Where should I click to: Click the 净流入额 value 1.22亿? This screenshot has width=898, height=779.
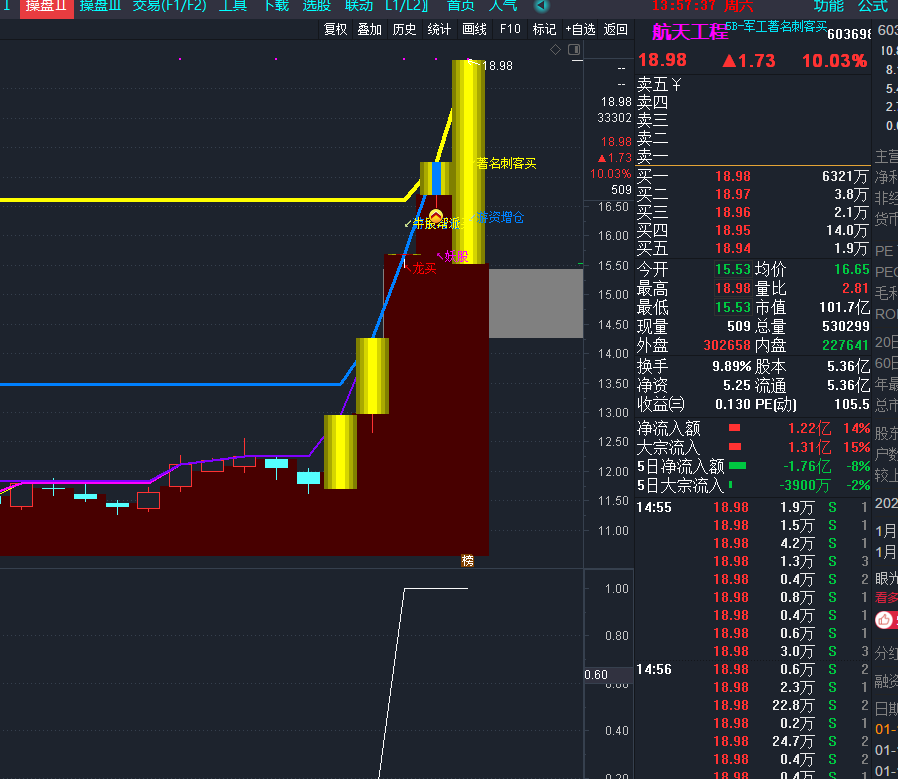(x=809, y=428)
